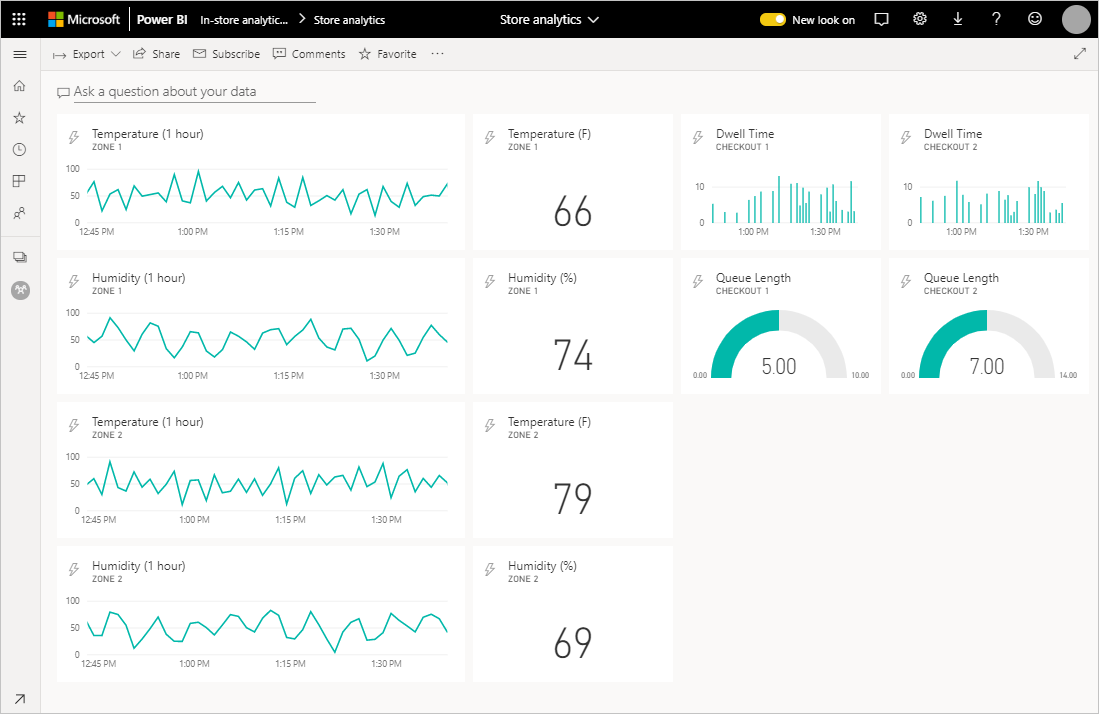Open Recent items via the clock icon
Viewport: 1099px width, 714px height.
click(19, 149)
